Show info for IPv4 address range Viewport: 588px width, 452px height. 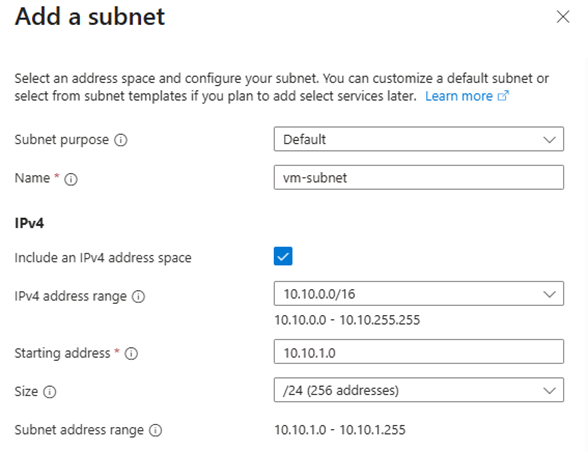pos(138,297)
